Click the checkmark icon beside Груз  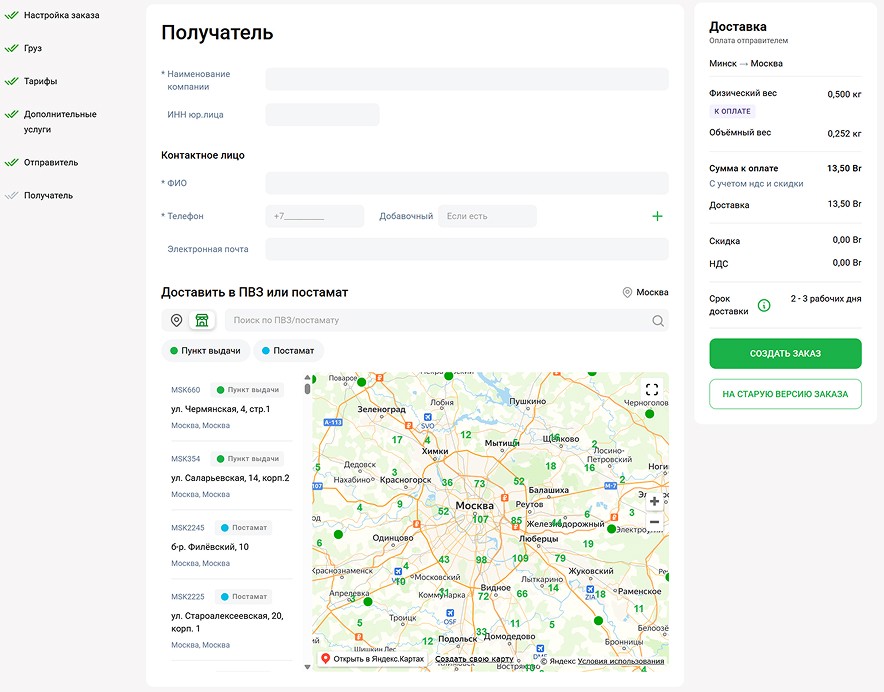12,48
